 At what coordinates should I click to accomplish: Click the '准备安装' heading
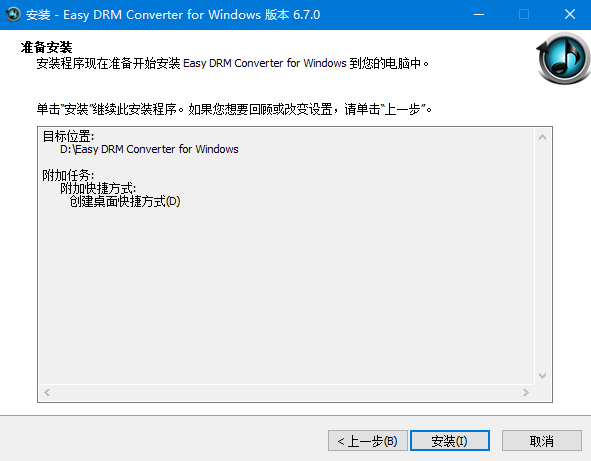click(46, 47)
